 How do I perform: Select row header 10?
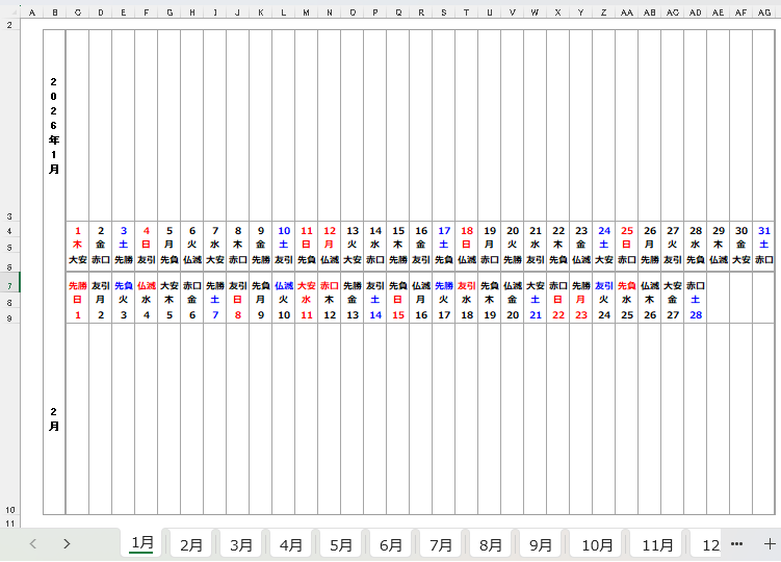pos(10,510)
